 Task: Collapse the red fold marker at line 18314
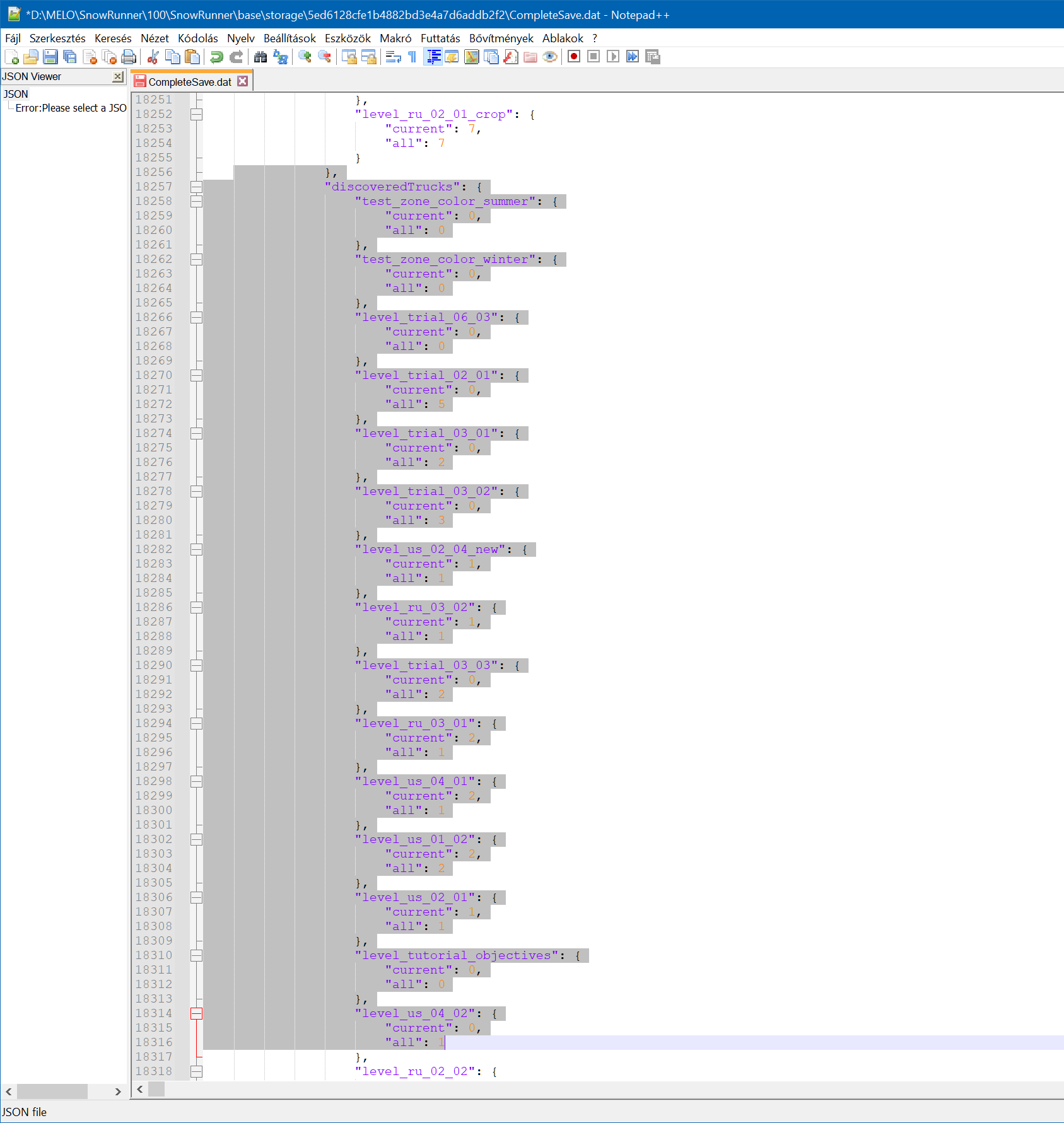(197, 1013)
